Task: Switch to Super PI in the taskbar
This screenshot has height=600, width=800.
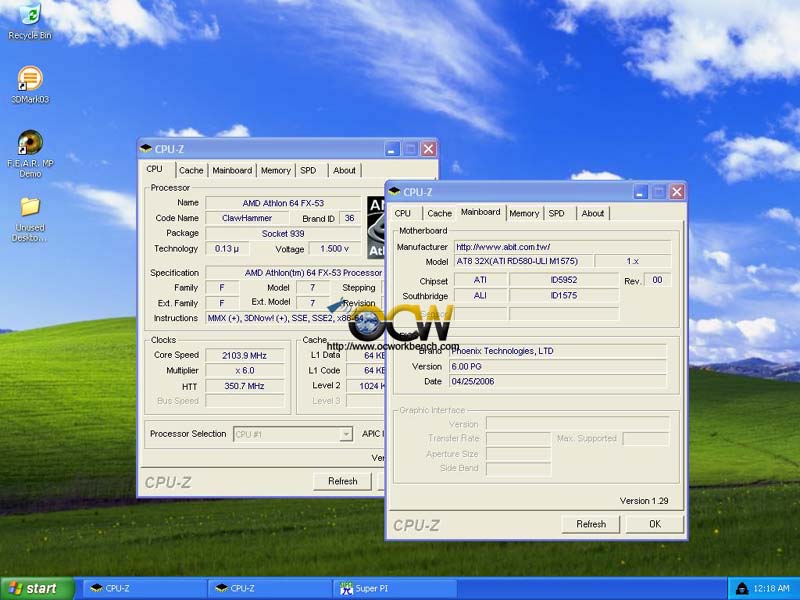Action: [394, 588]
